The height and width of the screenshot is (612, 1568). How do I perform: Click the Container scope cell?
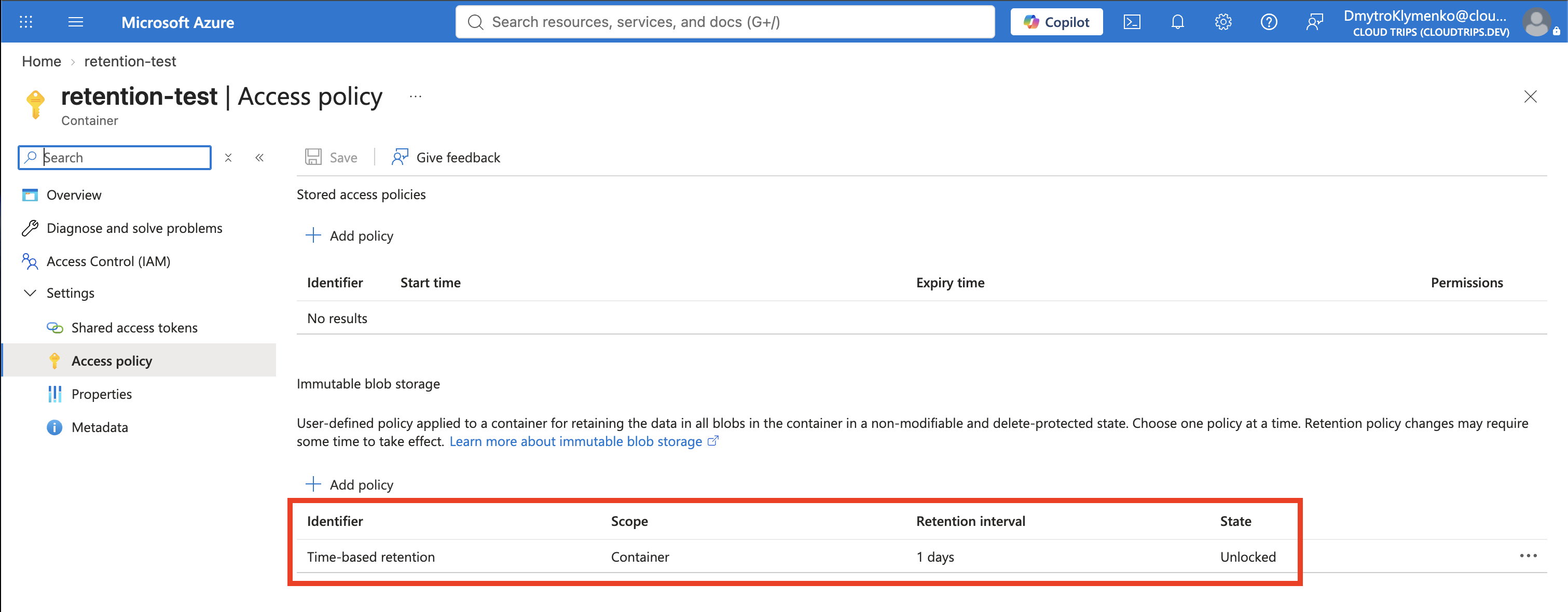click(x=640, y=557)
